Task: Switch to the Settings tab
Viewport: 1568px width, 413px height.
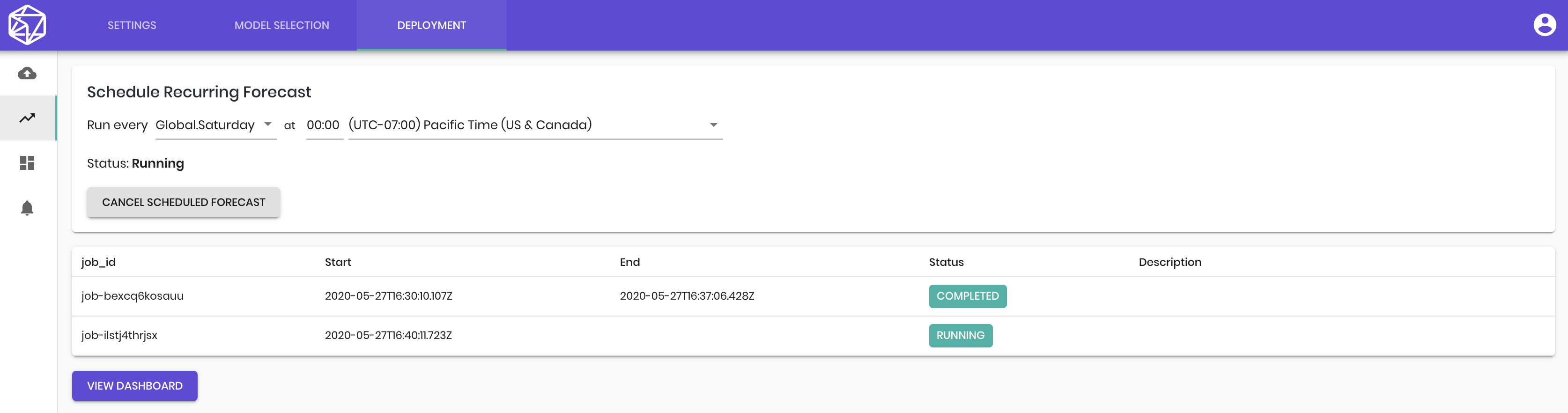Action: coord(132,25)
